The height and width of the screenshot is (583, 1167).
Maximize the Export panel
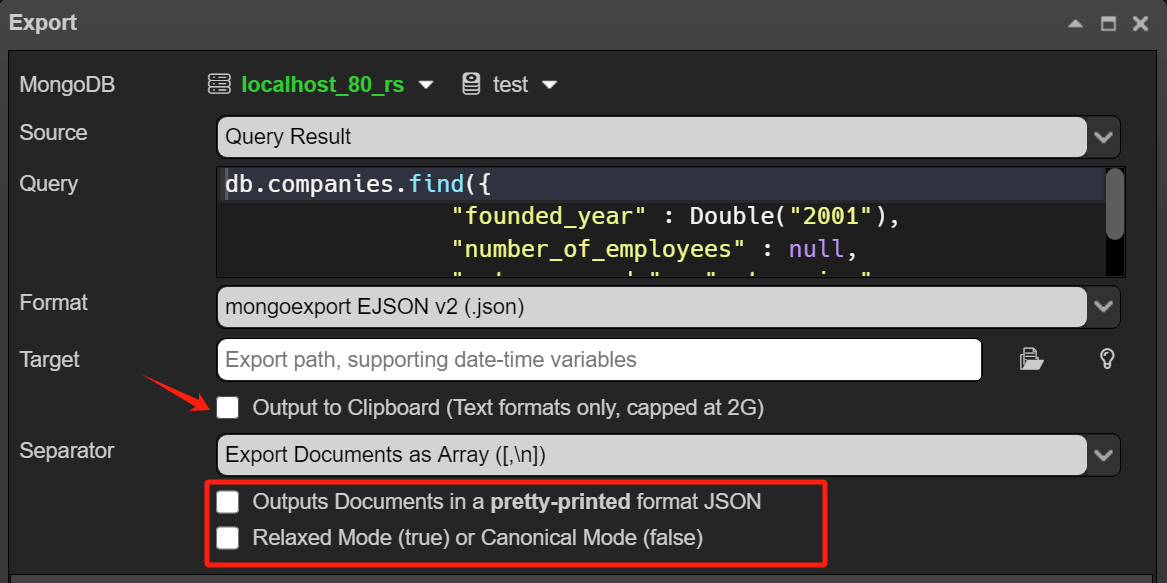coord(1108,24)
